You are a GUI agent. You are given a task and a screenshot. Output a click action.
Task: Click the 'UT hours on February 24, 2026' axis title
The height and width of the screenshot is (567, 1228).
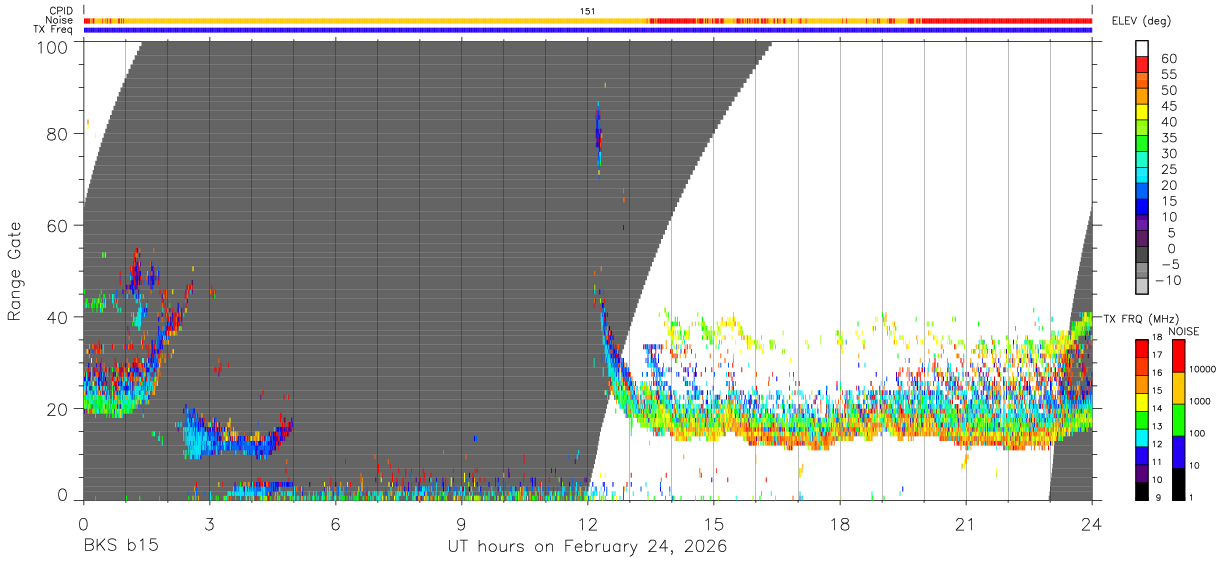point(587,547)
